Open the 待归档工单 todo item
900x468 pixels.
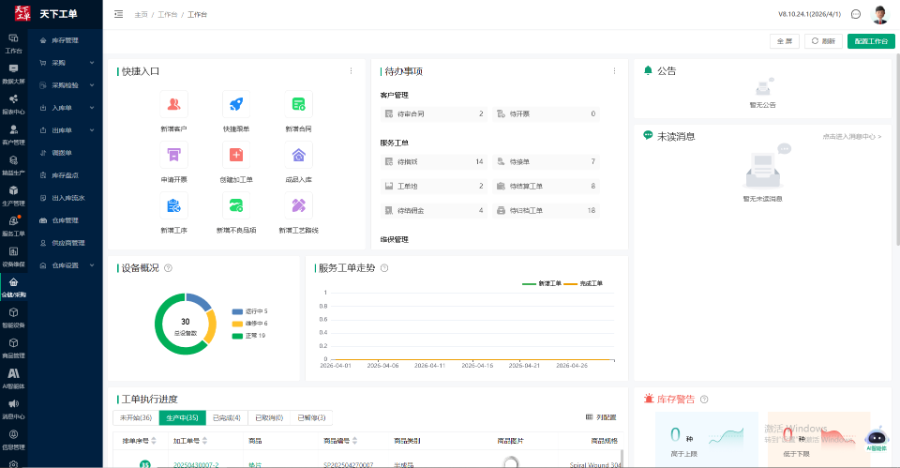pos(546,211)
